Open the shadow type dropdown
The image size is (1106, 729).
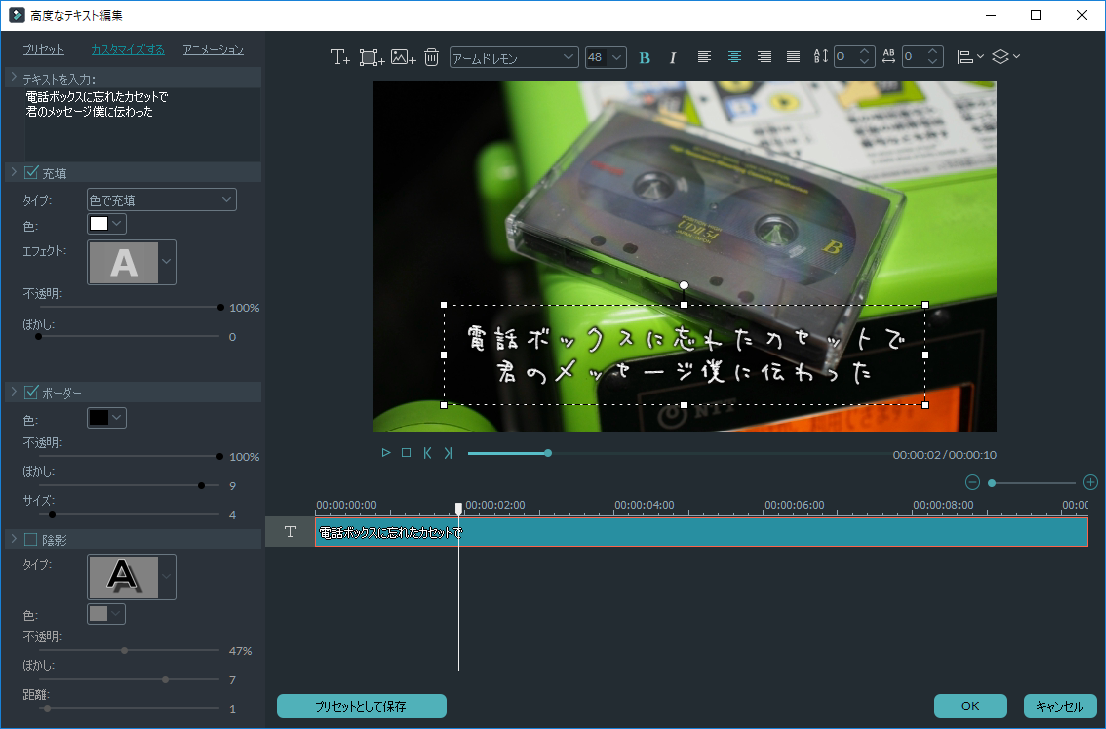132,577
